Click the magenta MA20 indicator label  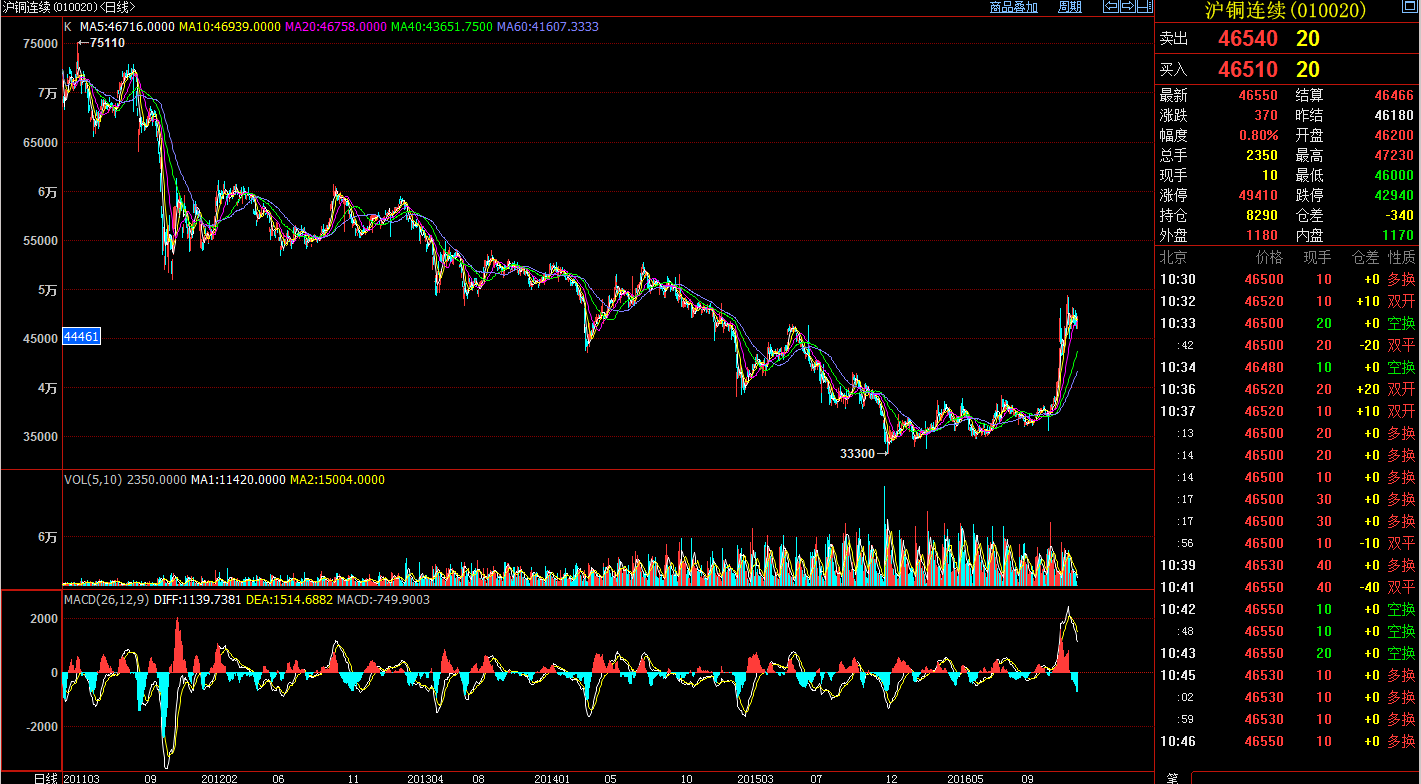[336, 27]
